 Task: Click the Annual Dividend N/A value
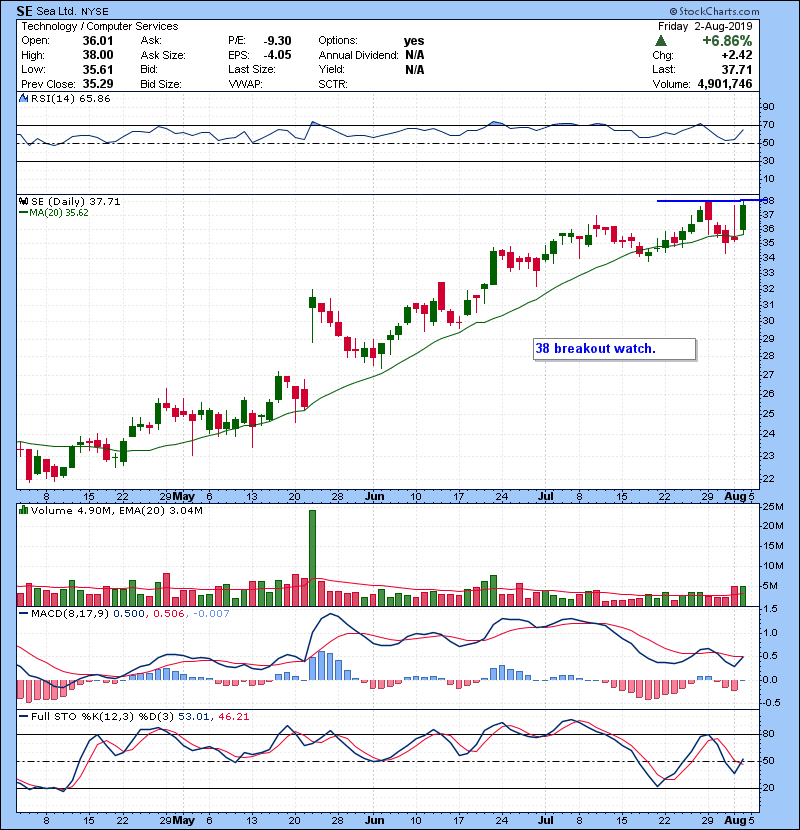(x=415, y=55)
